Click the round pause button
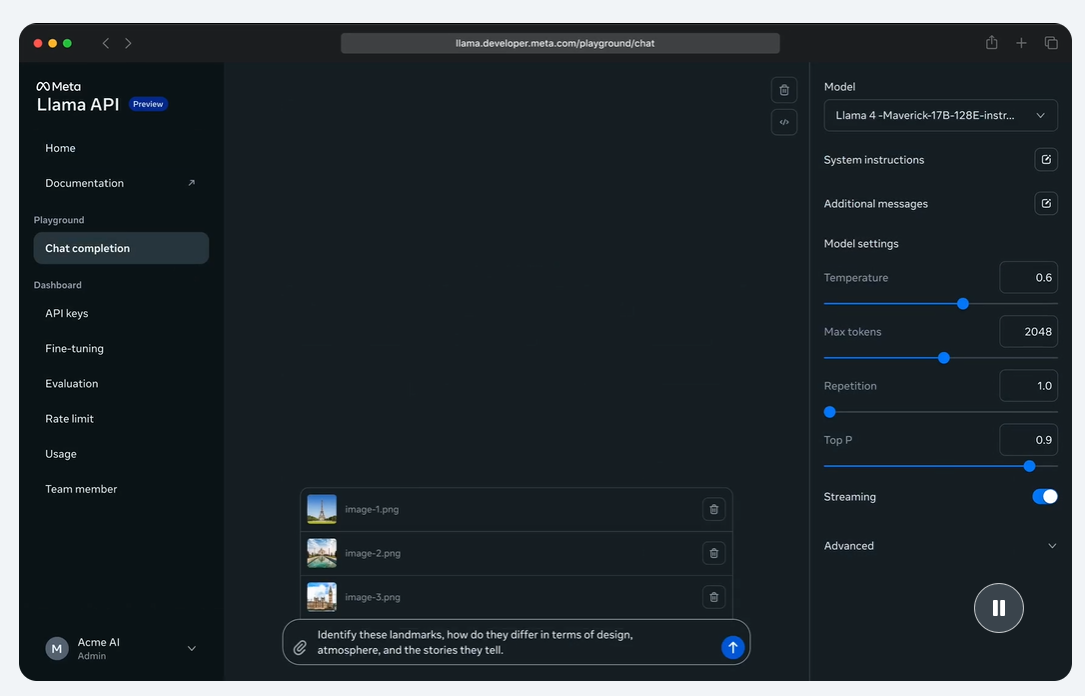 (999, 608)
